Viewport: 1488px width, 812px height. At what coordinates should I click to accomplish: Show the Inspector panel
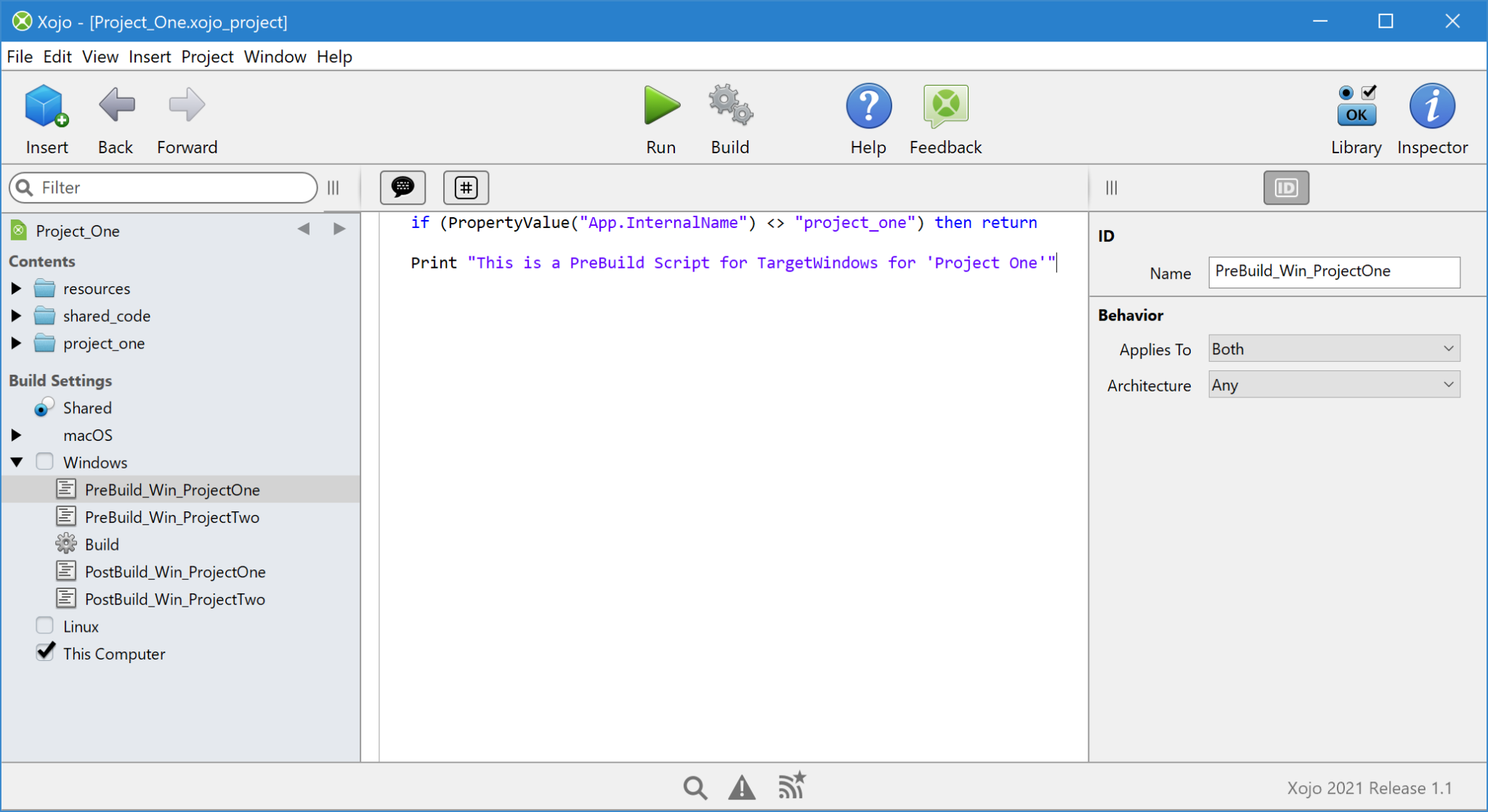1432,106
